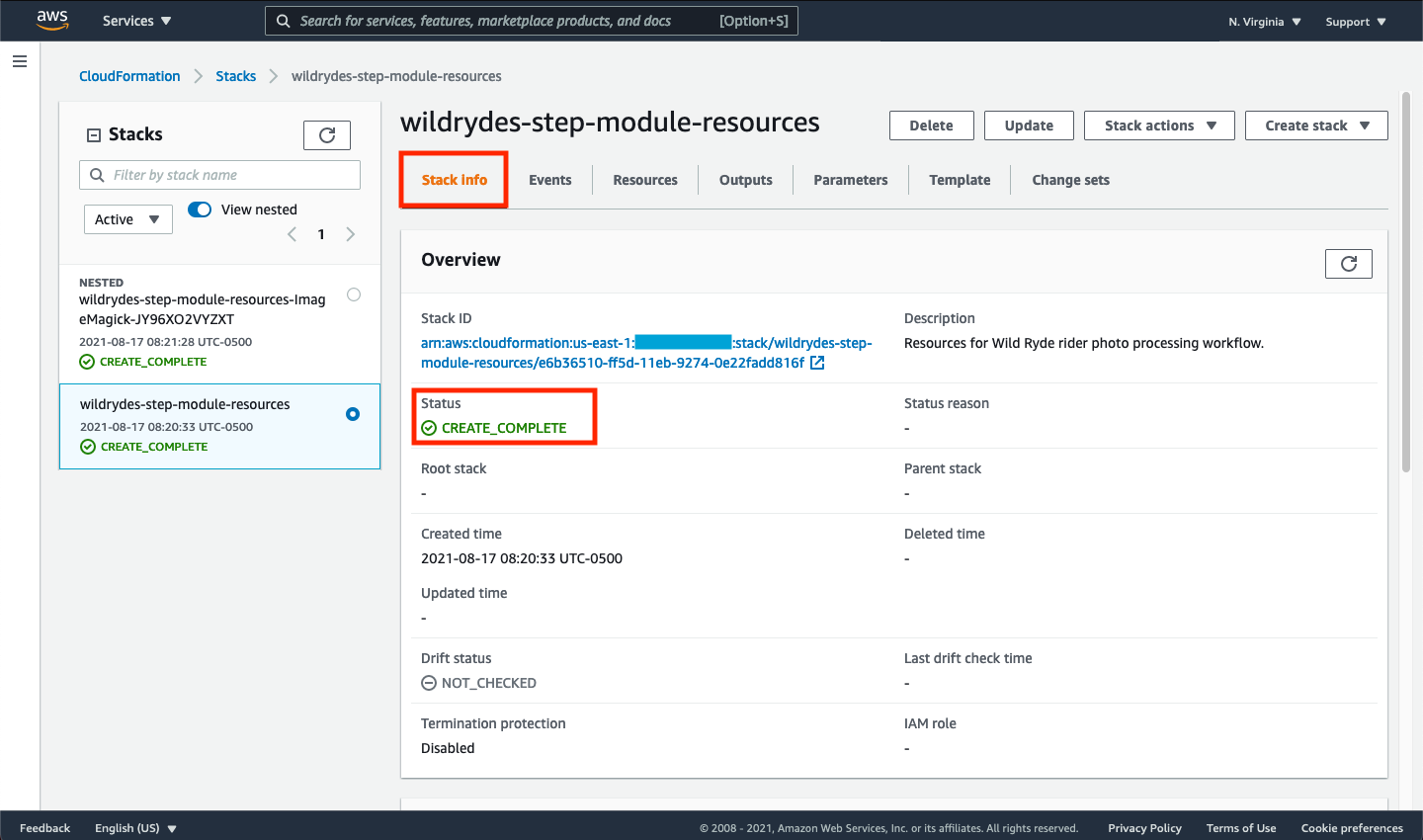
Task: Click the search magnifier in top bar
Action: click(284, 21)
